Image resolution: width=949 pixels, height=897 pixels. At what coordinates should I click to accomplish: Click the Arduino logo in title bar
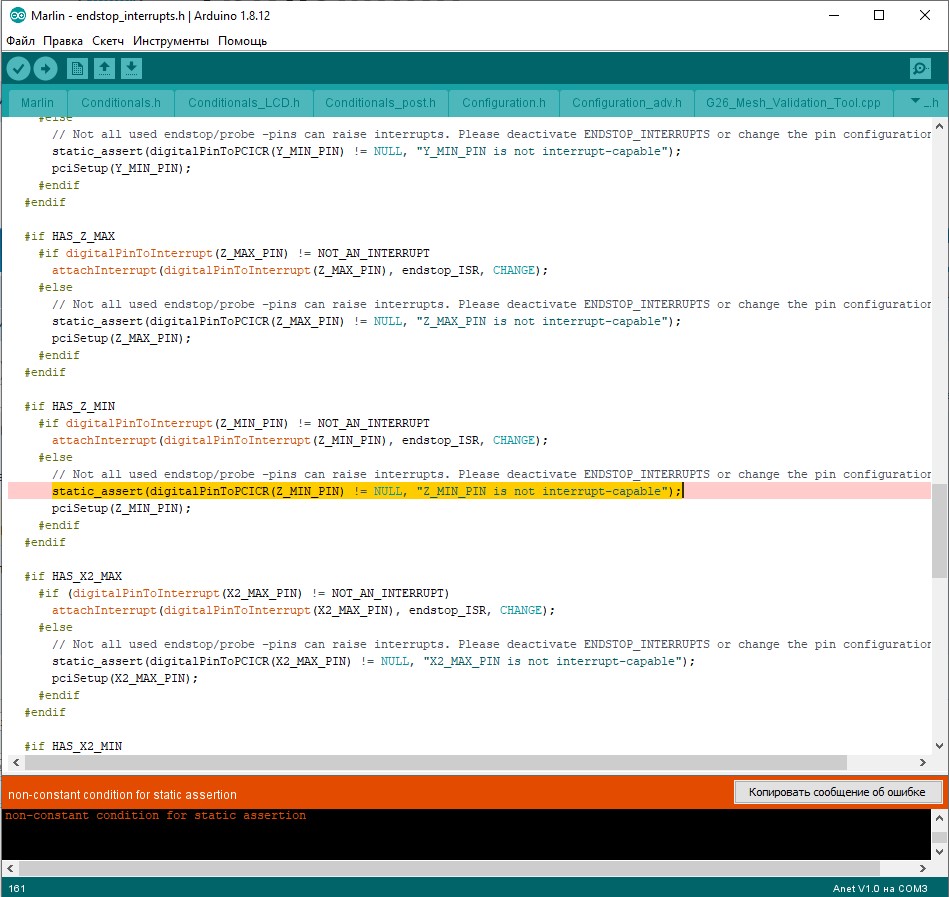(x=17, y=15)
